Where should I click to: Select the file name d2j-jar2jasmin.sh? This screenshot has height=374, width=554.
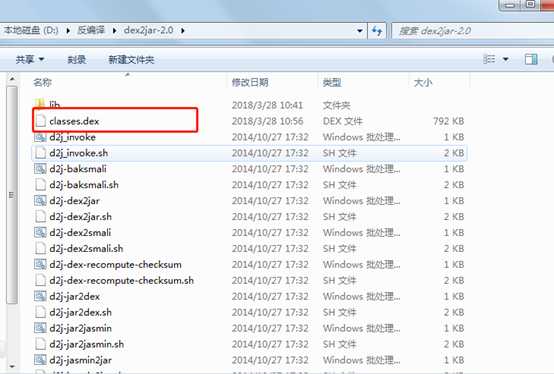point(87,344)
